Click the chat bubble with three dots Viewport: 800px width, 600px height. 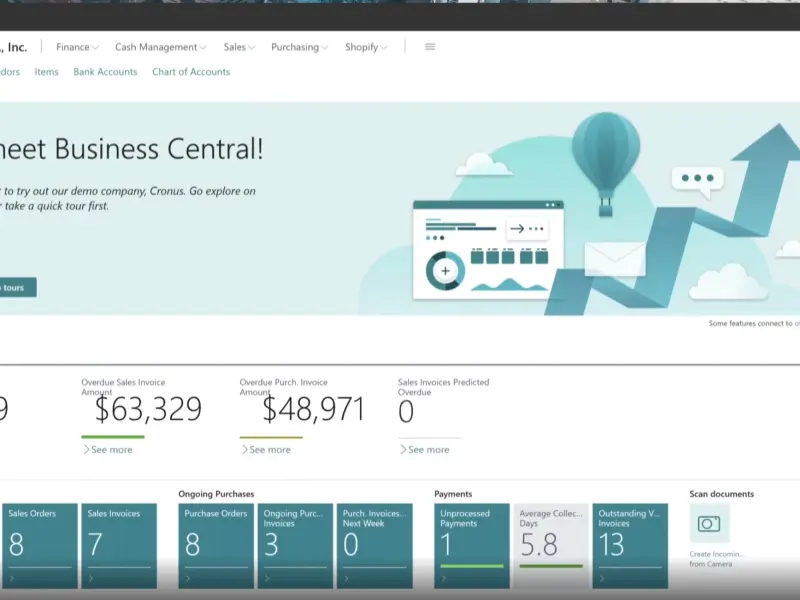tap(696, 180)
